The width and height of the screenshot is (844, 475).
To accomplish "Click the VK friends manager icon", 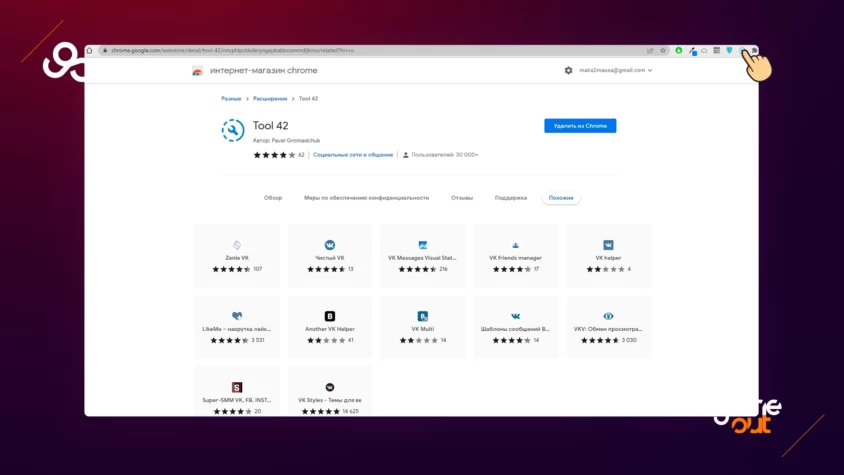I will 516,245.
